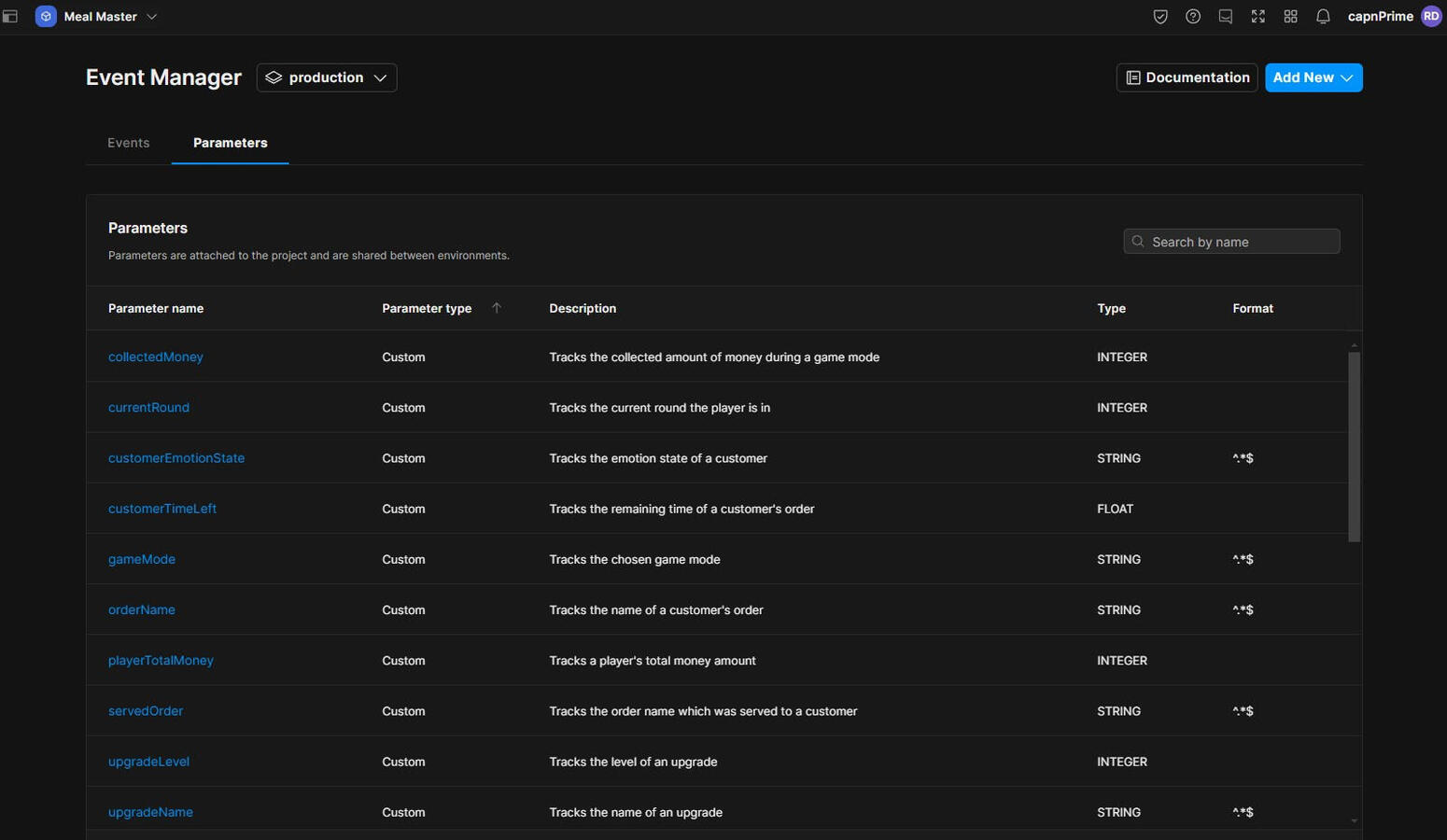This screenshot has width=1447, height=840.
Task: Open the feedback chat icon
Action: pyautogui.click(x=1226, y=17)
